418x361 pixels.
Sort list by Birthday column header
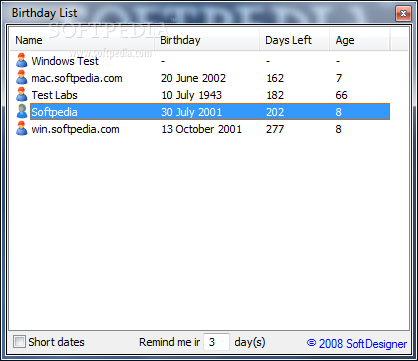(208, 40)
